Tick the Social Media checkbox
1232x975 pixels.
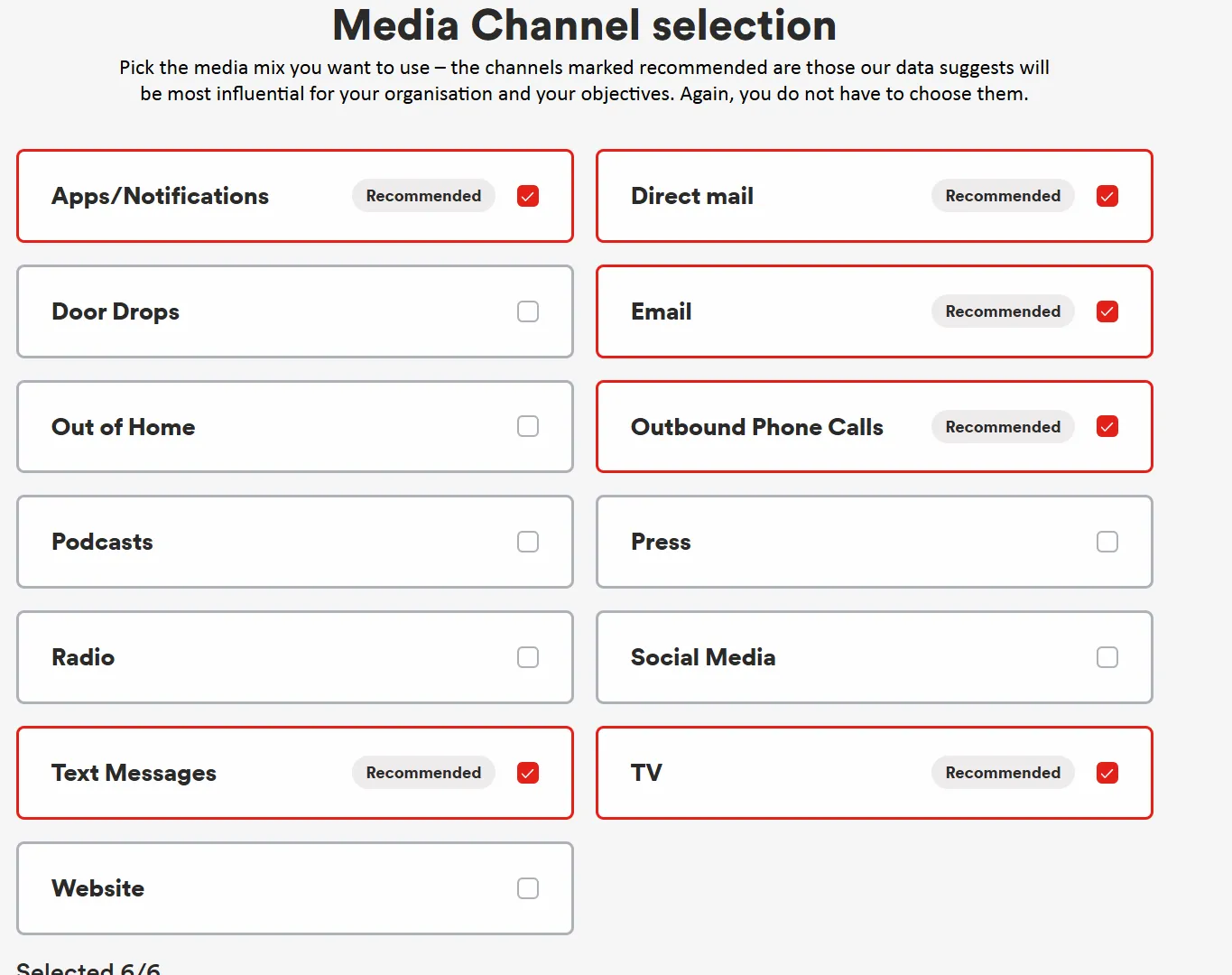tap(1107, 657)
